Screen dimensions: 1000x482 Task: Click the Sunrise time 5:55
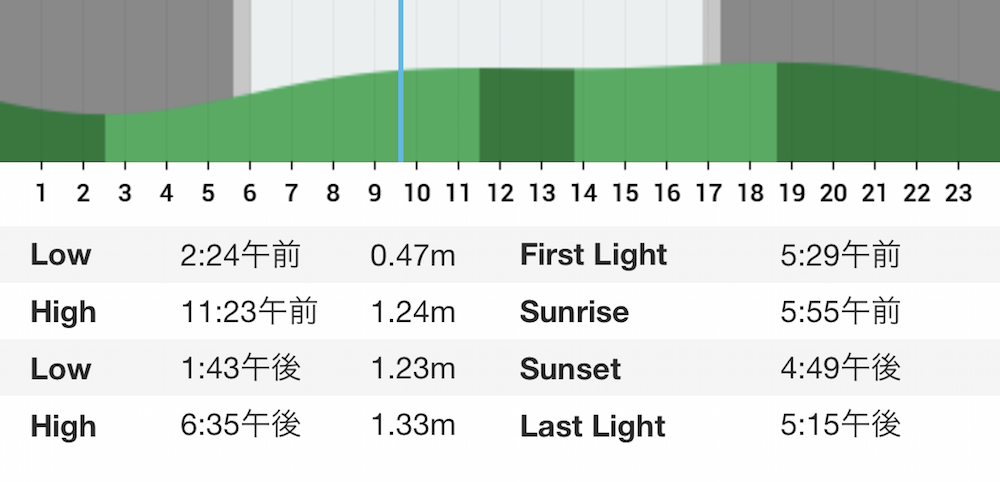pyautogui.click(x=840, y=312)
